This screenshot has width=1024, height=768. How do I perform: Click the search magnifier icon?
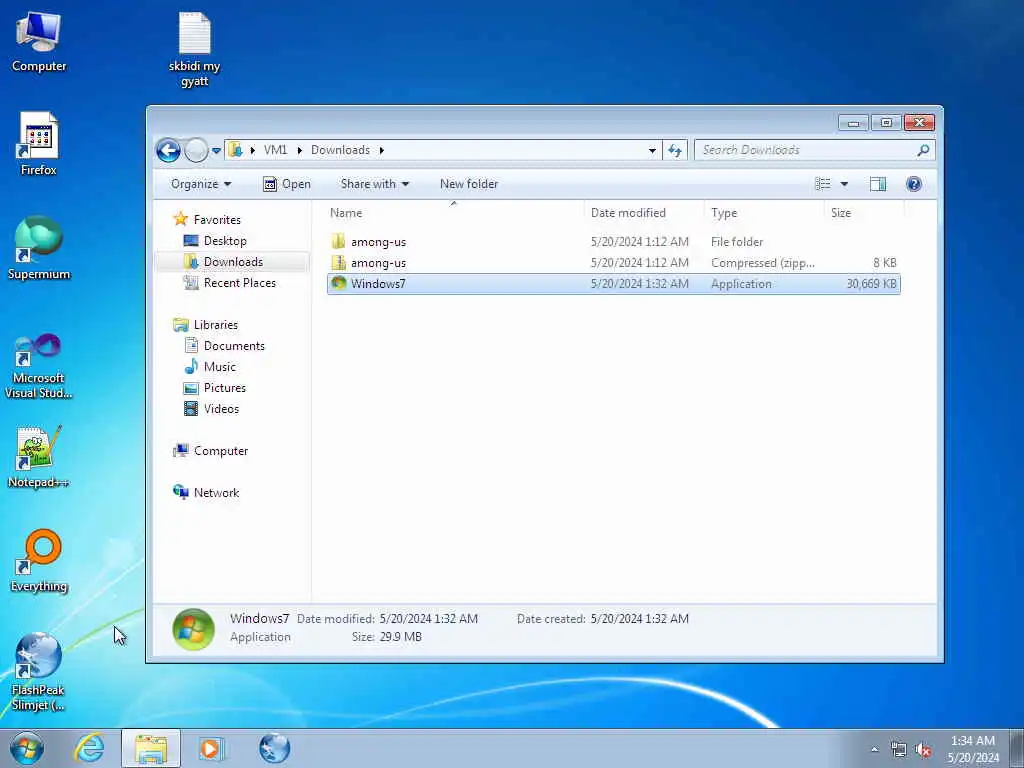pos(923,150)
